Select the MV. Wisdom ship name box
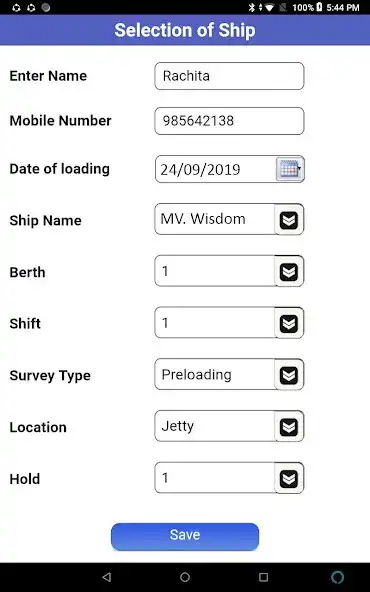 tap(214, 219)
